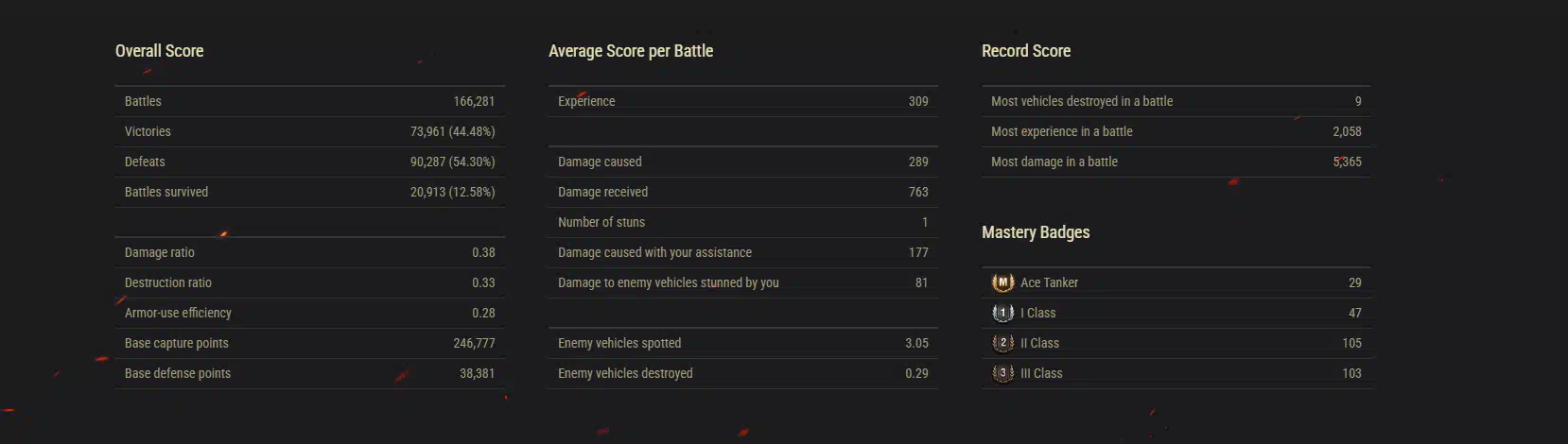This screenshot has width=1568, height=444.
Task: Click the Defeats statistic row
Action: pos(310,162)
